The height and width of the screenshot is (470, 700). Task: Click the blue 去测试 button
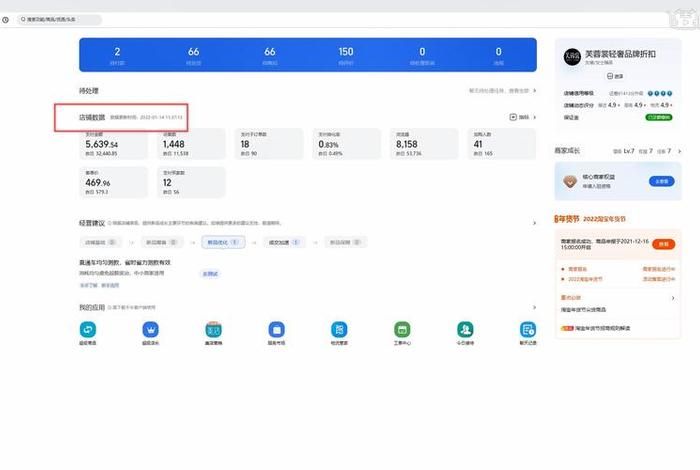click(x=210, y=274)
